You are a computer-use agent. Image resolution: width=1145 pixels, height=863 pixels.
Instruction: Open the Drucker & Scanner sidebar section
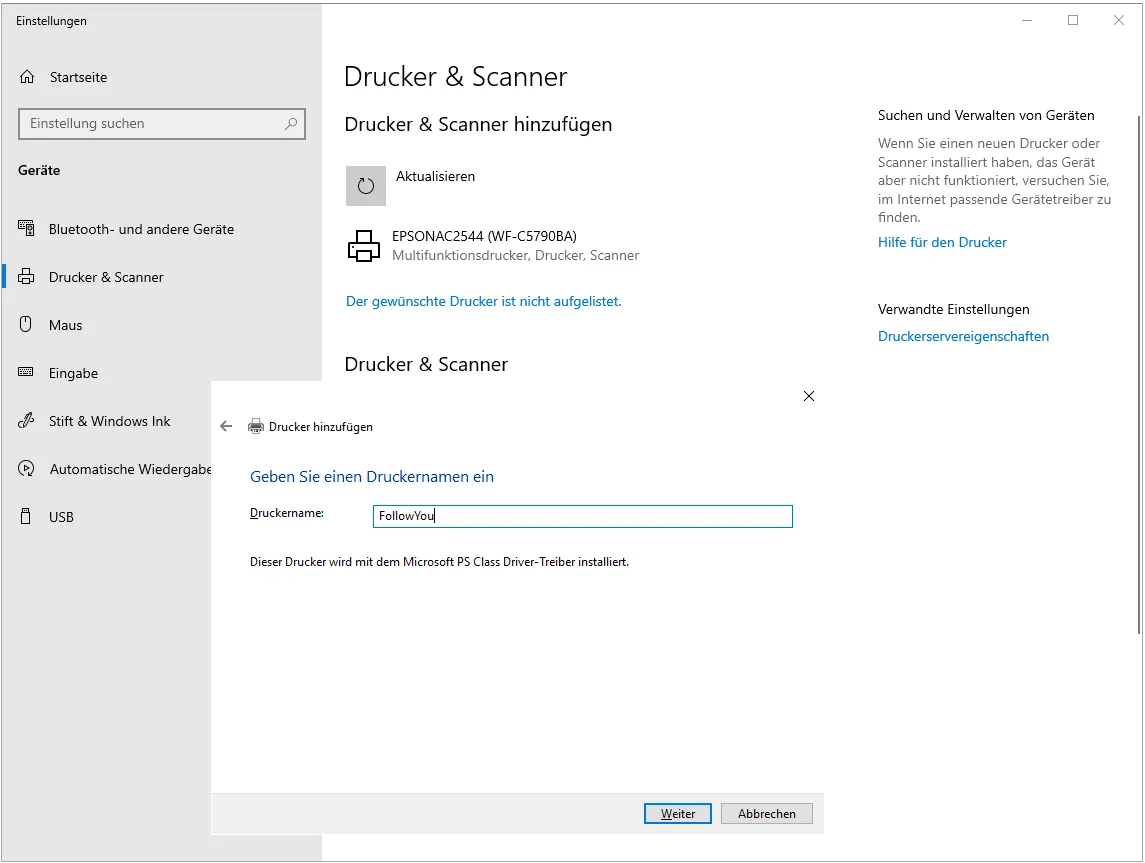coord(106,277)
